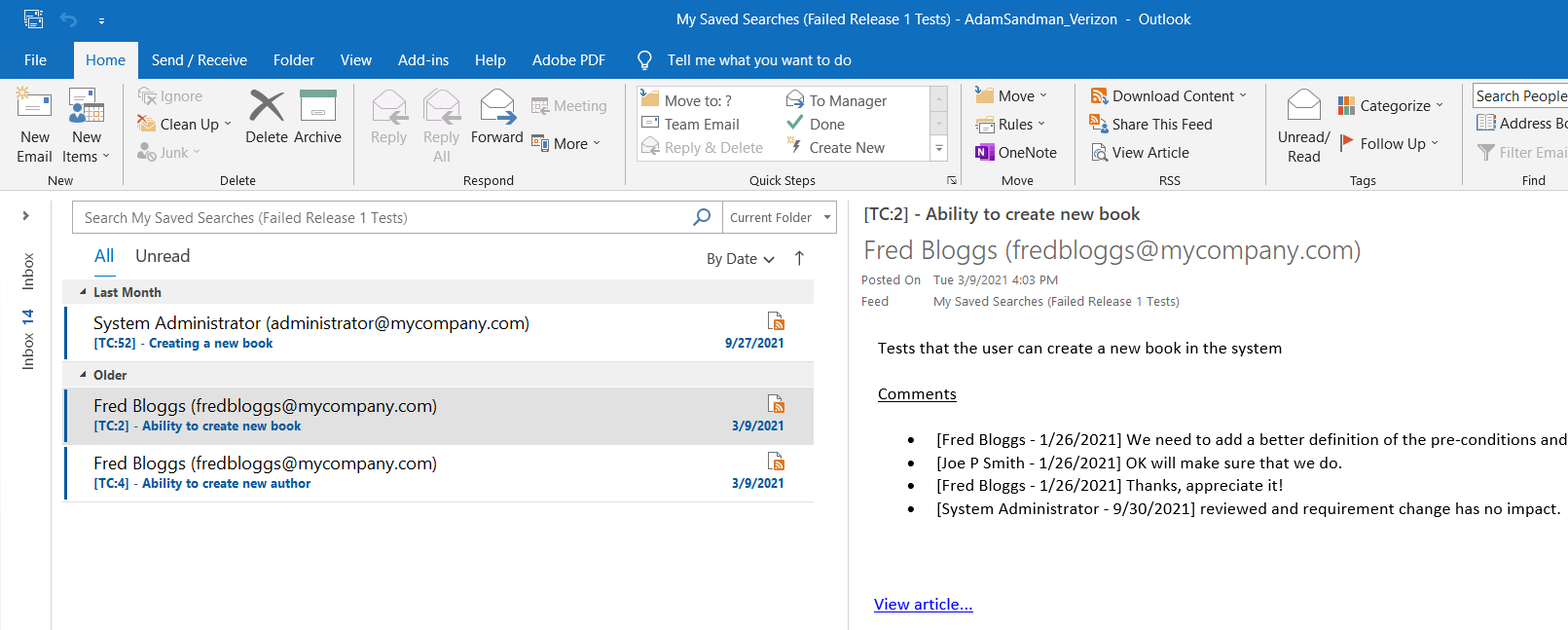The width and height of the screenshot is (1568, 630).
Task: Click the search magnifier icon
Action: coord(701,217)
